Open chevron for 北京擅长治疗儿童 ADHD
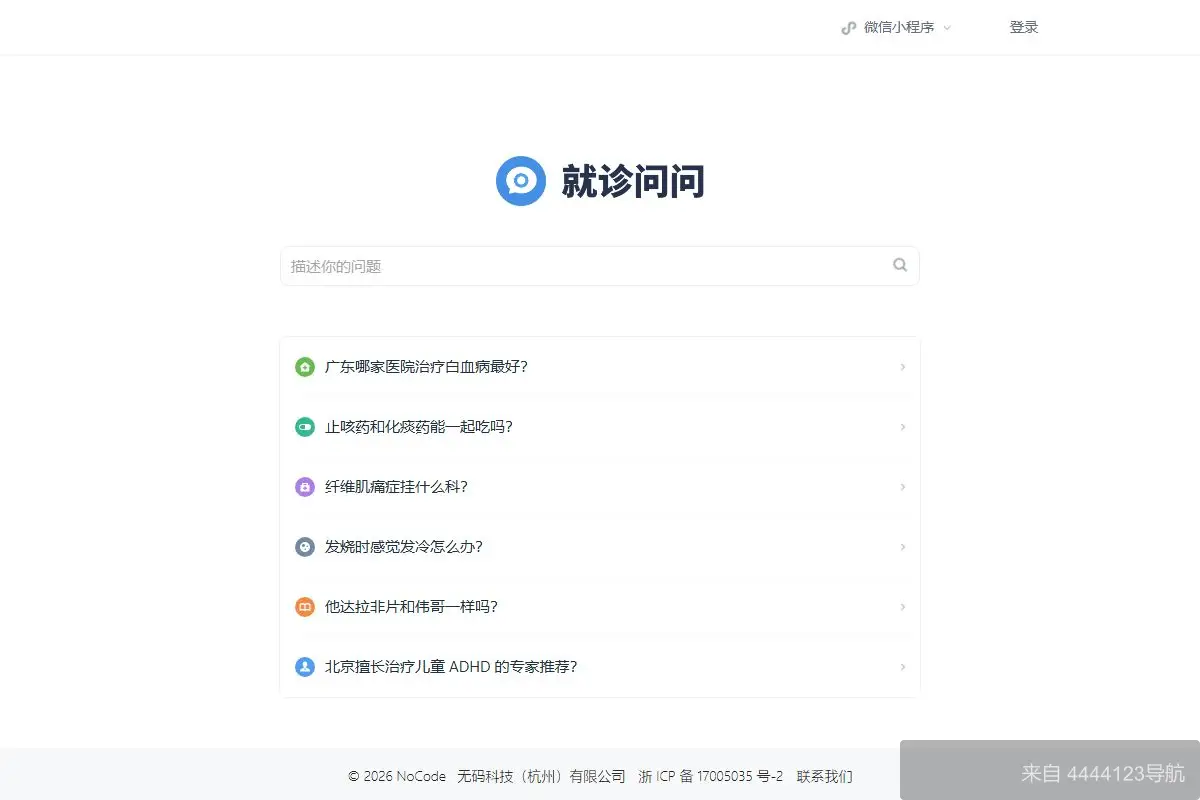The width and height of the screenshot is (1200, 800). click(903, 667)
